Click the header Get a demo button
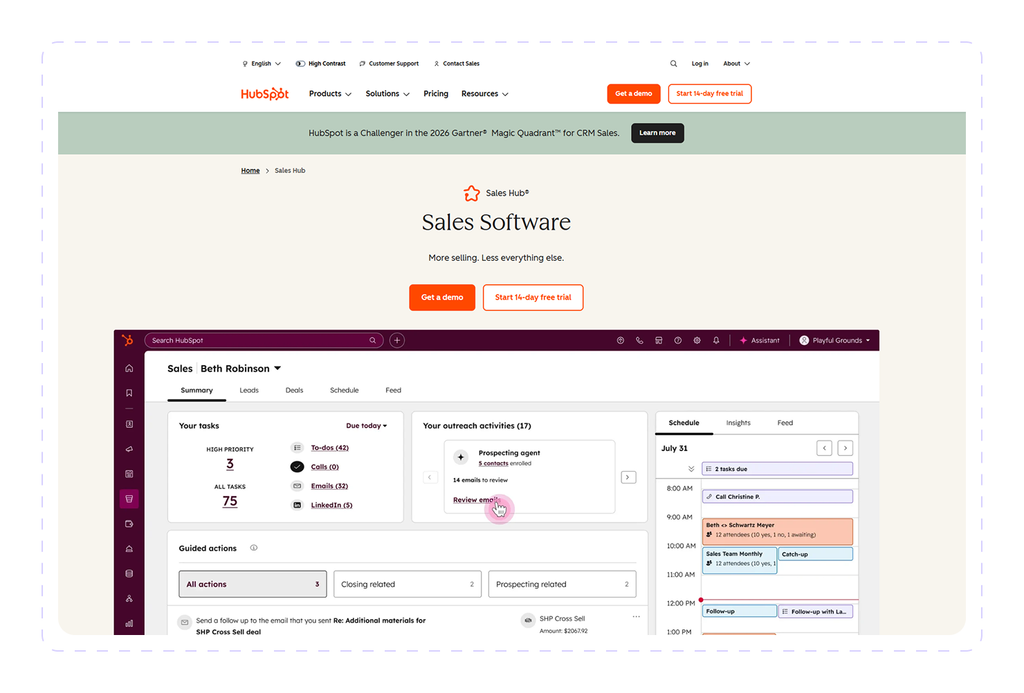 coord(633,94)
